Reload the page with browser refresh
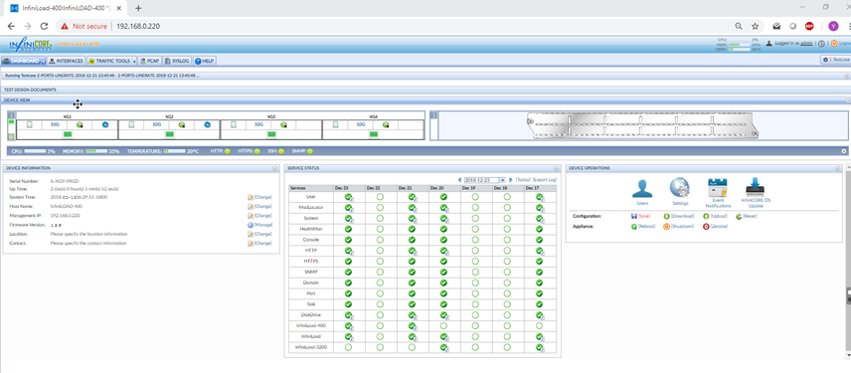Image resolution: width=851 pixels, height=373 pixels. [x=45, y=26]
